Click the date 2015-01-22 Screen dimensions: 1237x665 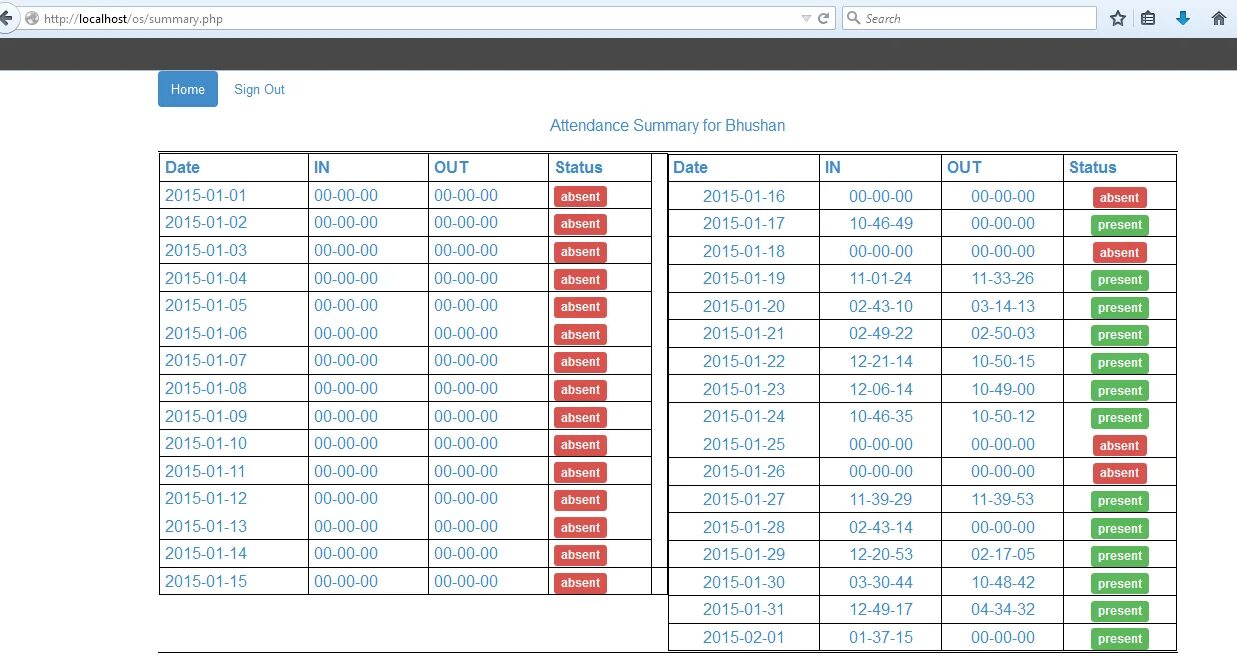click(x=744, y=362)
